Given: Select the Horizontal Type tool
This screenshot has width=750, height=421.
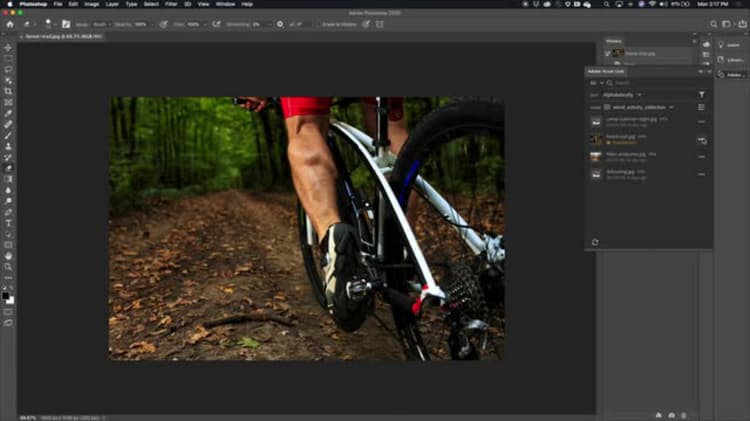Looking at the screenshot, I should tap(8, 223).
